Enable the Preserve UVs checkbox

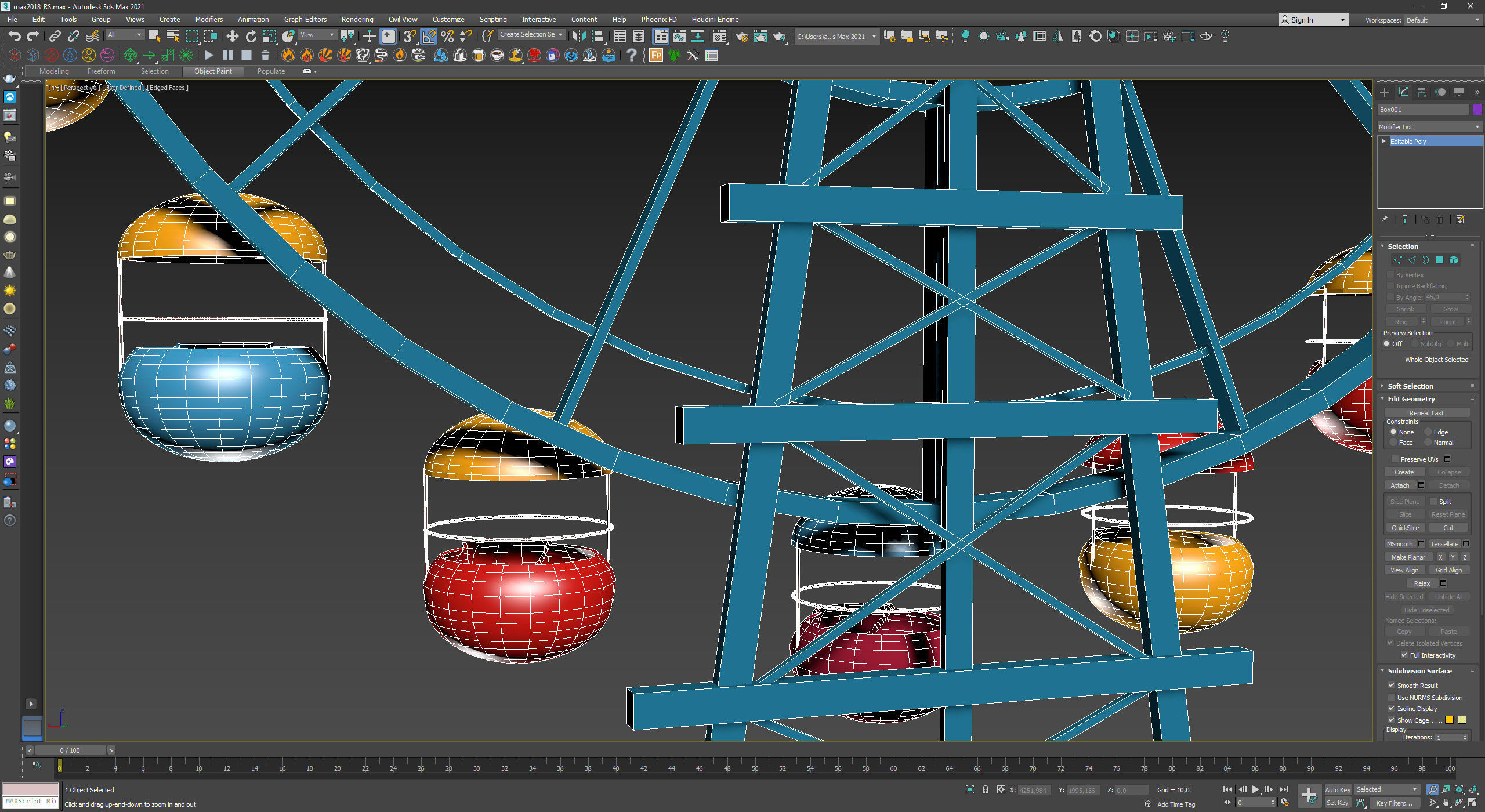pyautogui.click(x=1395, y=459)
